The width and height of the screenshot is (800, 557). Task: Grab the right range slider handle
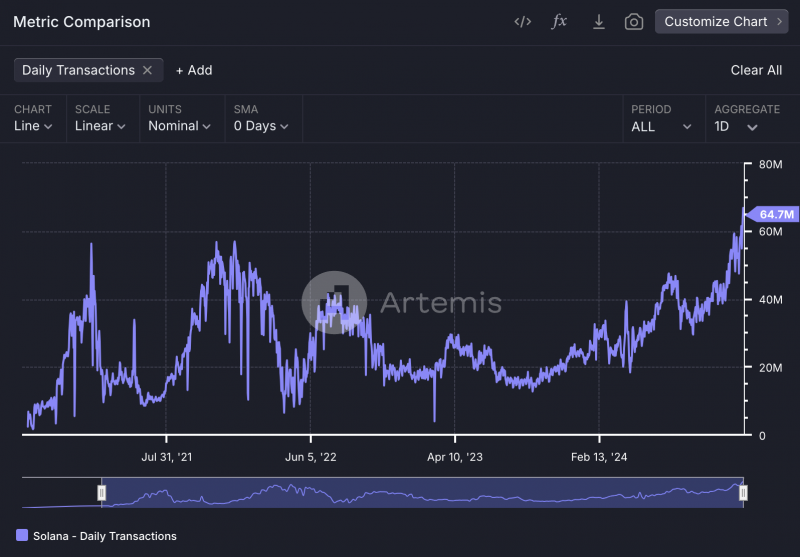pos(743,493)
